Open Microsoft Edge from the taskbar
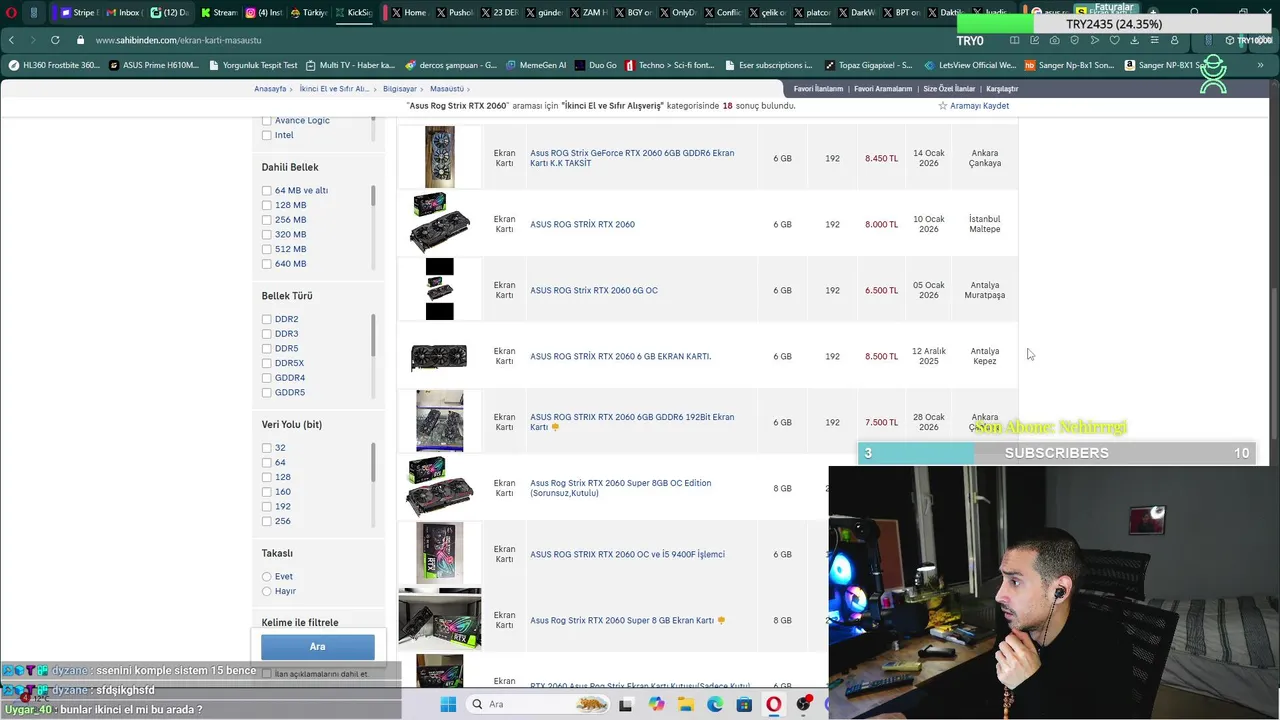The image size is (1280, 720). [x=715, y=704]
